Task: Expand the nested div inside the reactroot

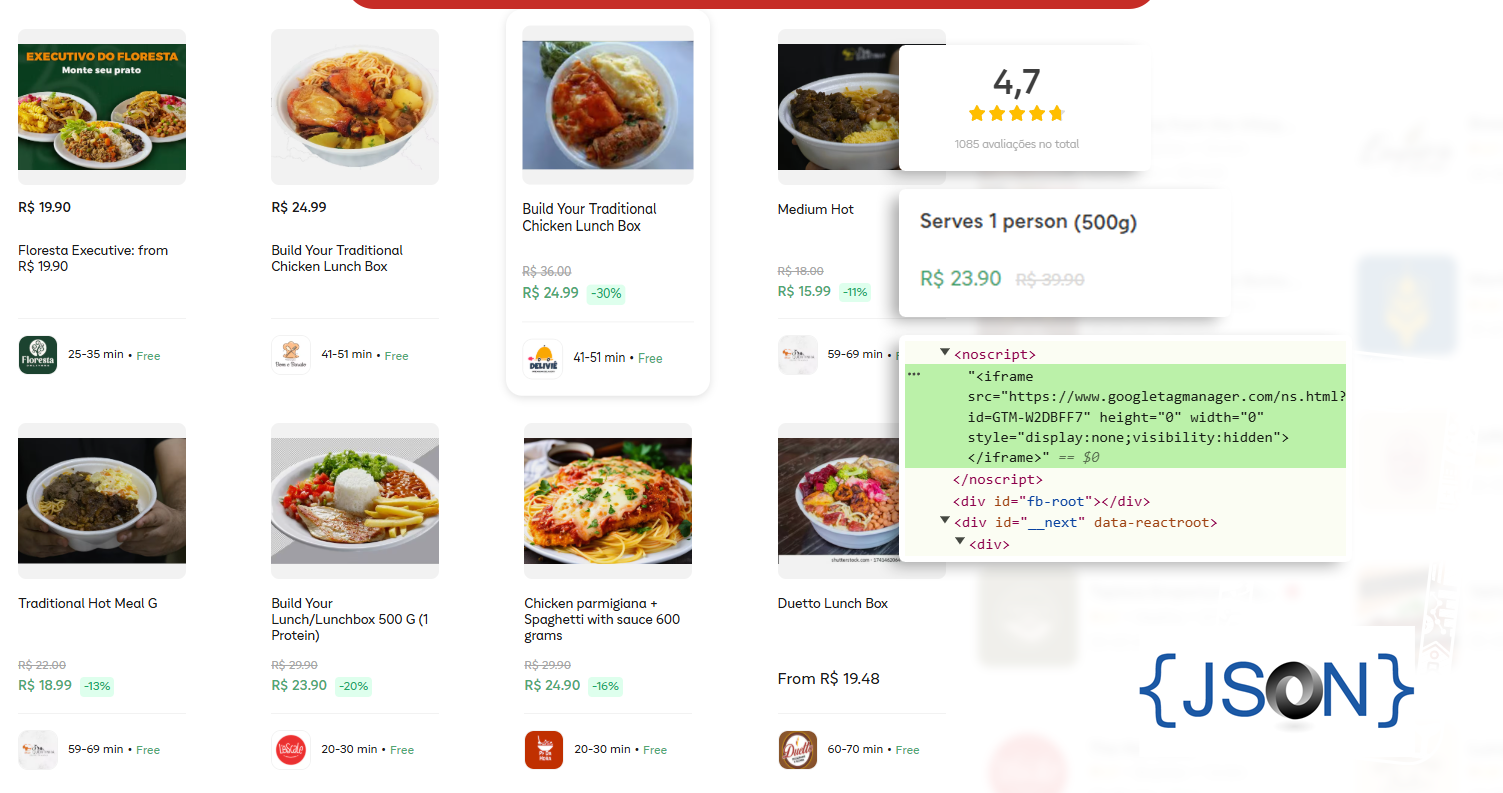Action: (960, 541)
